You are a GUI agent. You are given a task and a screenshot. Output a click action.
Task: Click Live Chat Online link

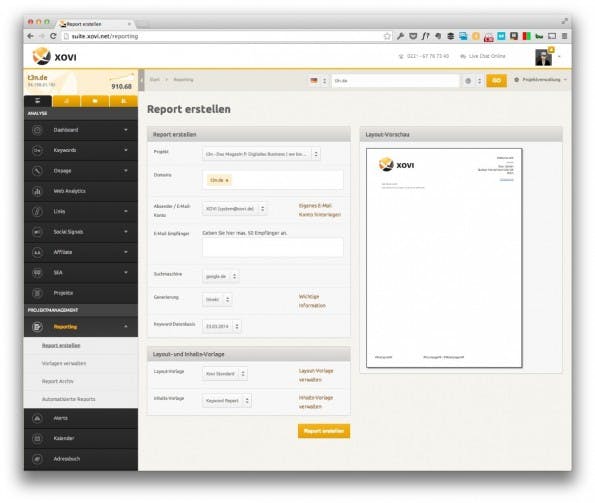(483, 56)
